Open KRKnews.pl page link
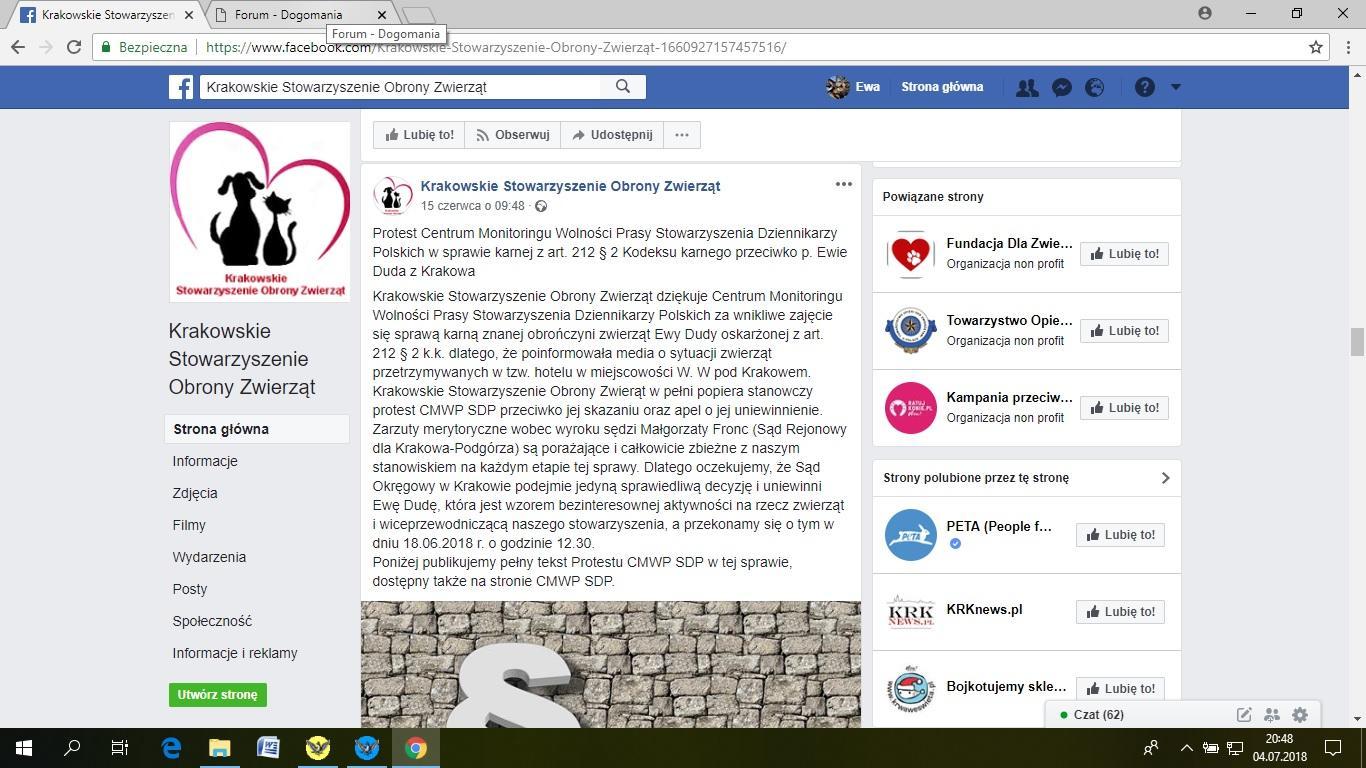 pos(984,610)
